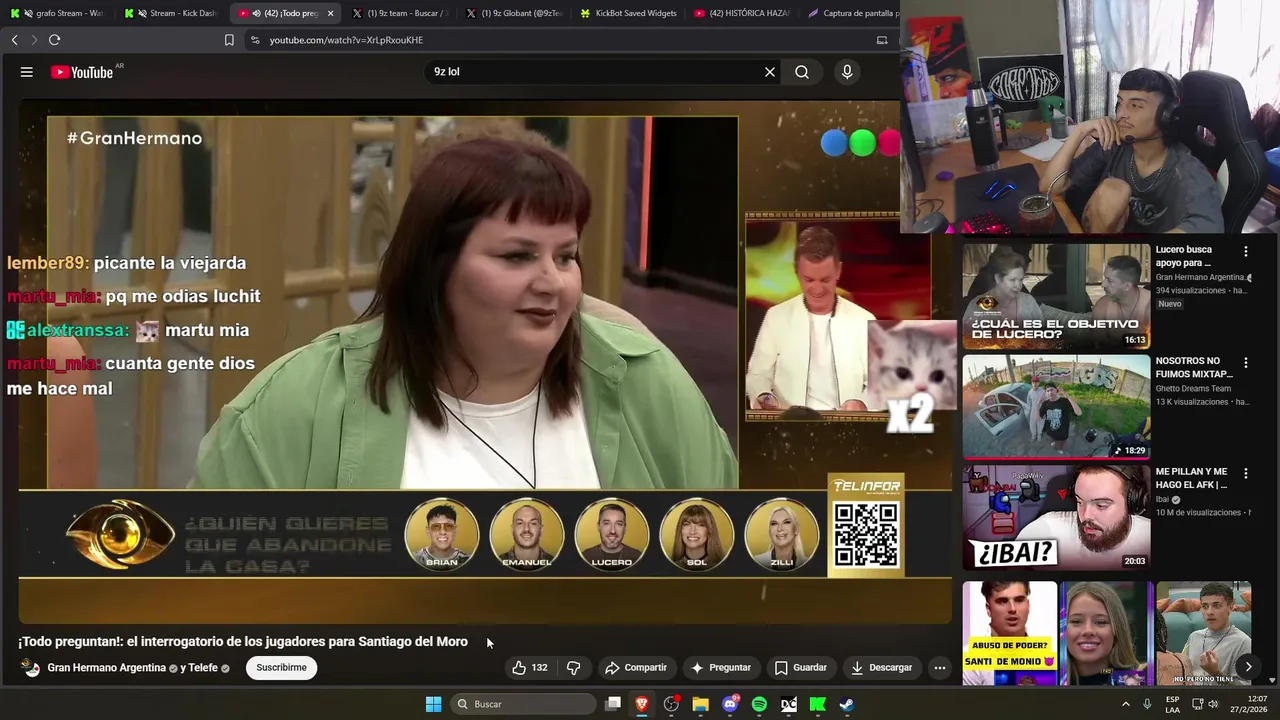The width and height of the screenshot is (1280, 720).
Task: Open 'NOSOTROS NO FUIMOS MIXTAP' thumbnail
Action: [1056, 407]
